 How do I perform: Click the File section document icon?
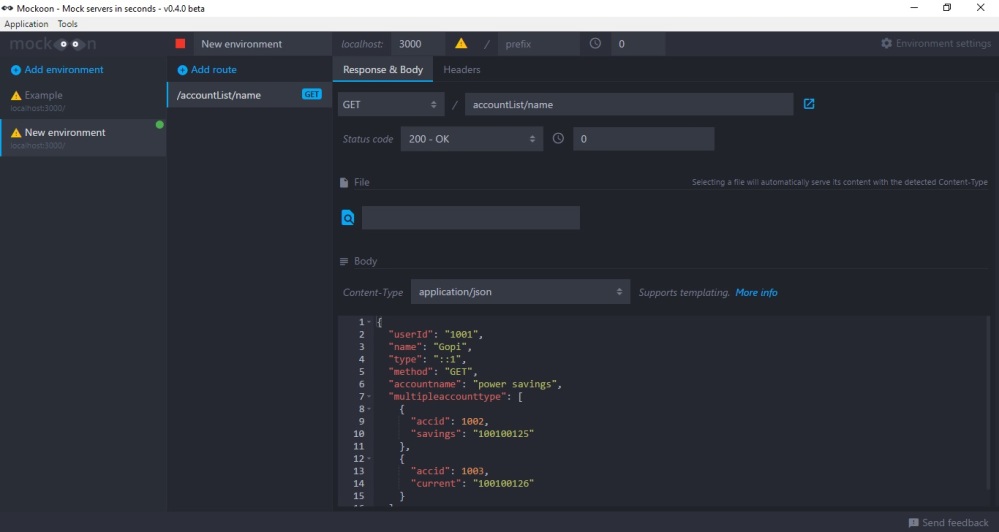[x=344, y=182]
